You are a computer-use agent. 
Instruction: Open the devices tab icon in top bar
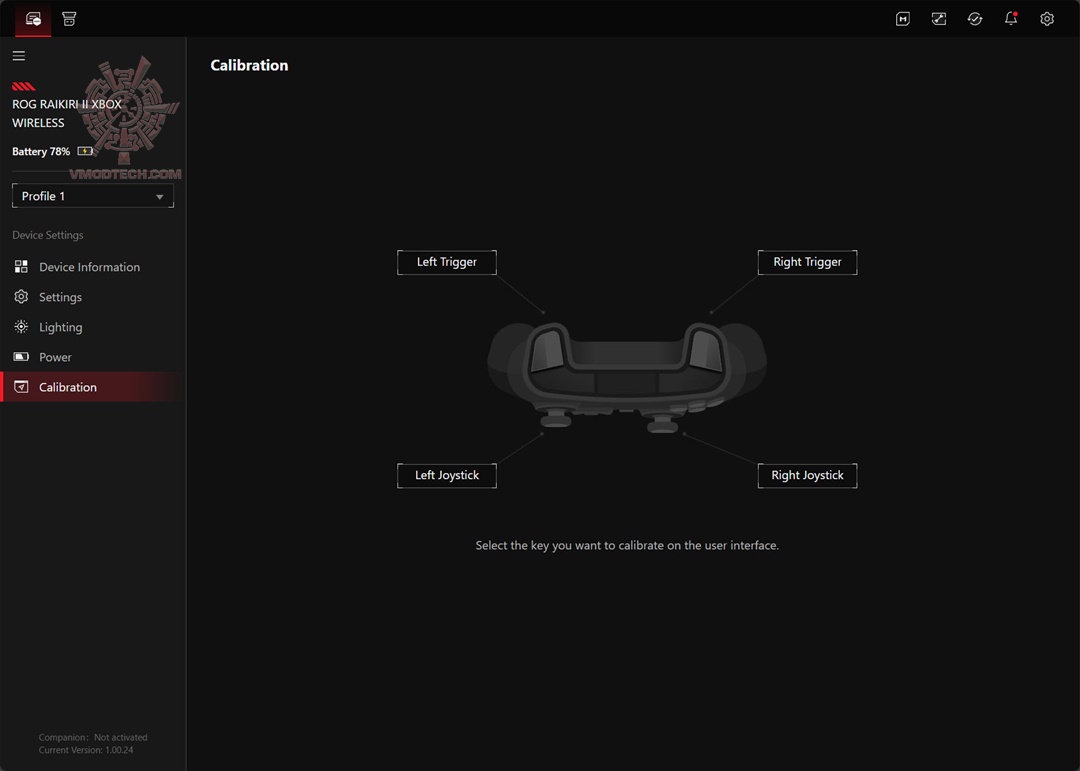(33, 19)
